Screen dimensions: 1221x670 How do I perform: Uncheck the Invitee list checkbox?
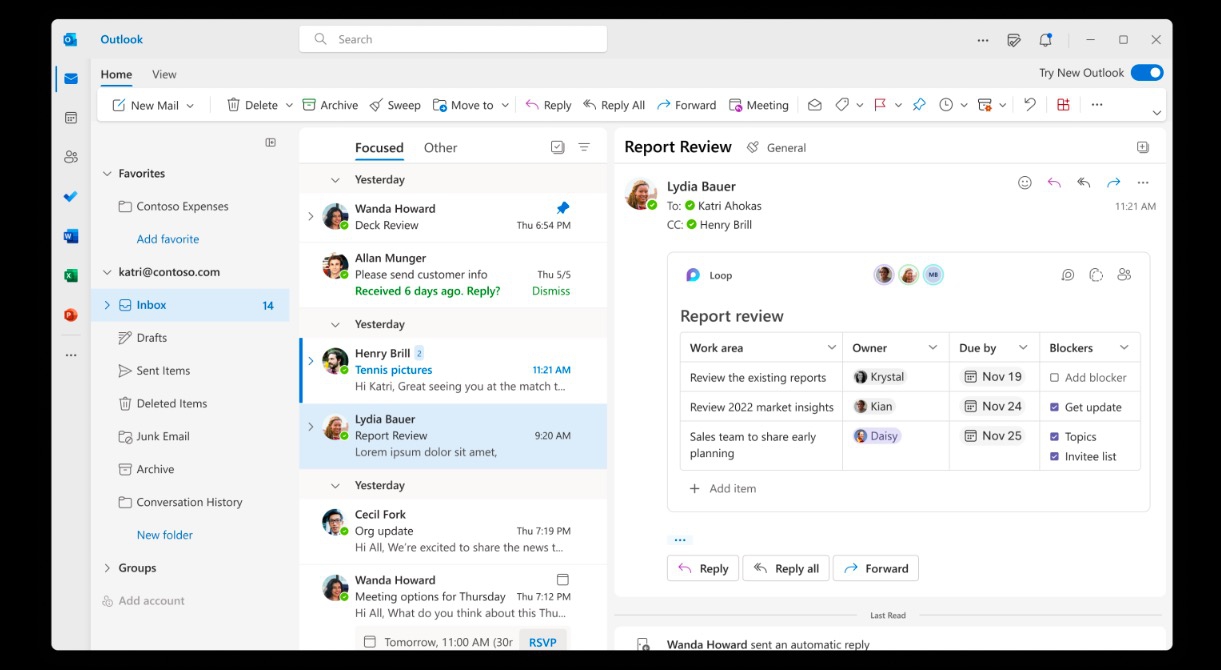[x=1055, y=457]
